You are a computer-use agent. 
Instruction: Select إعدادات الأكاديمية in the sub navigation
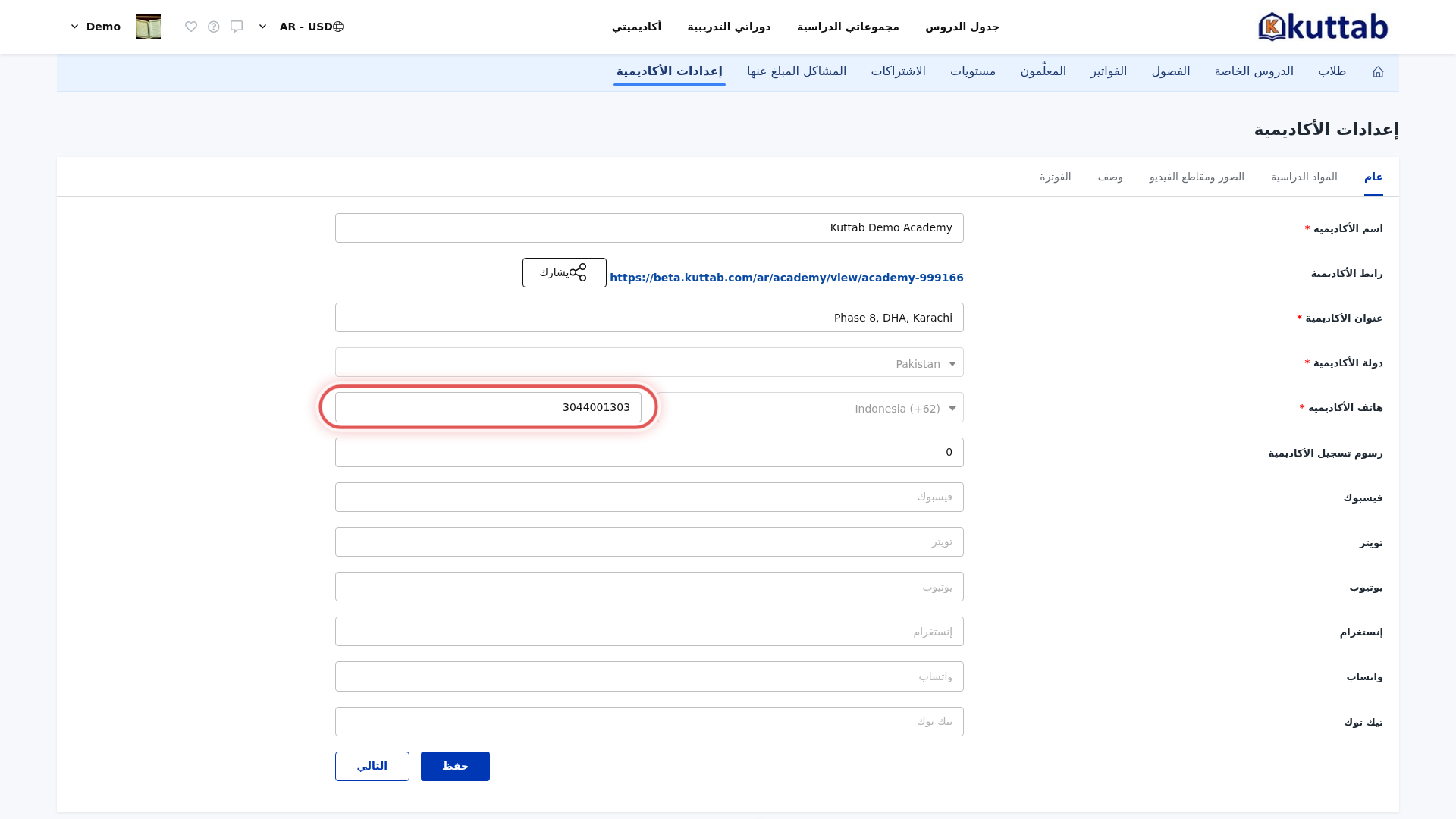[x=670, y=71]
